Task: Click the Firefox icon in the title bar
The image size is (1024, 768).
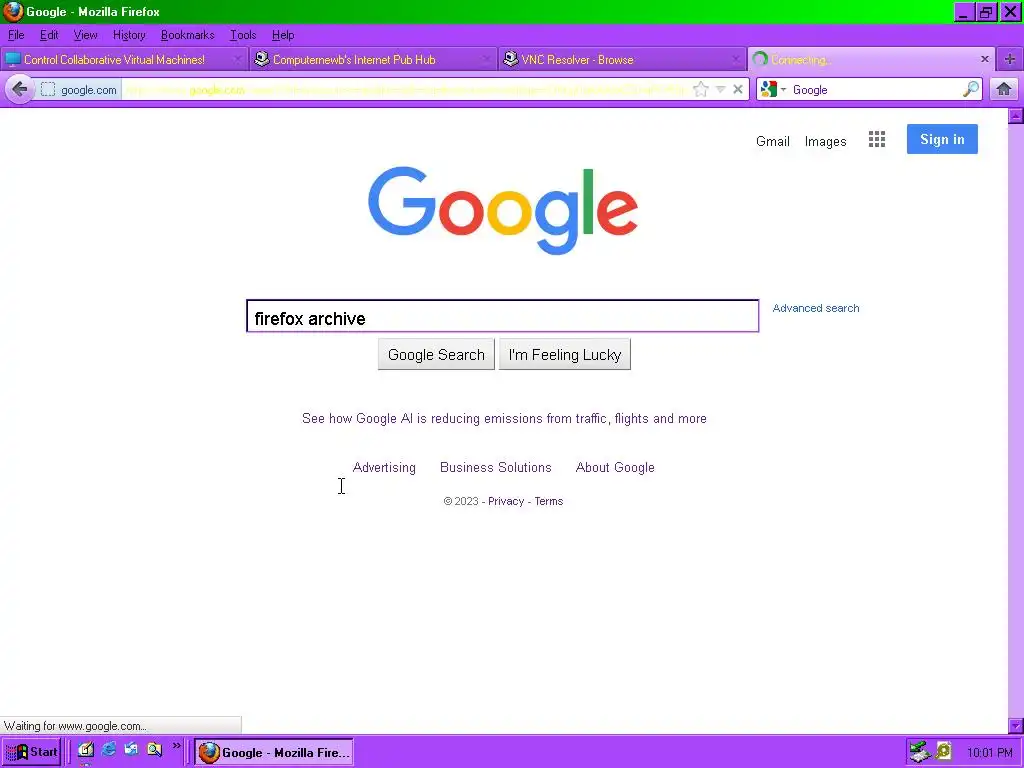Action: [x=12, y=12]
